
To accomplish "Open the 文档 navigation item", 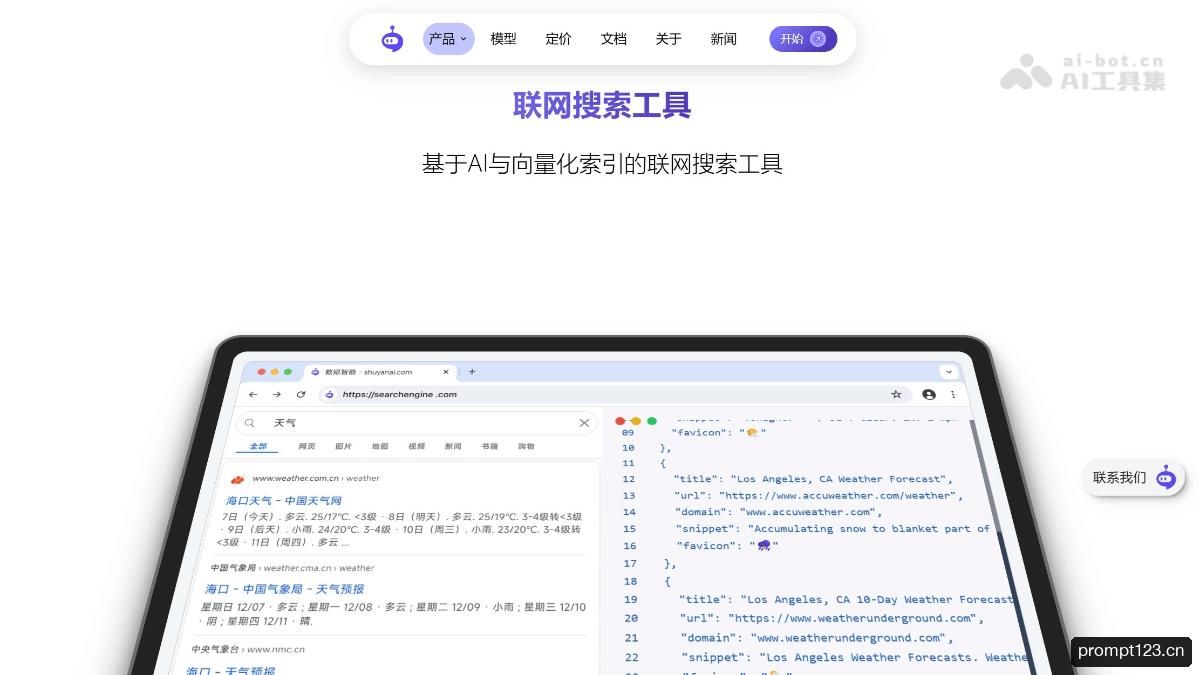I will pos(614,39).
